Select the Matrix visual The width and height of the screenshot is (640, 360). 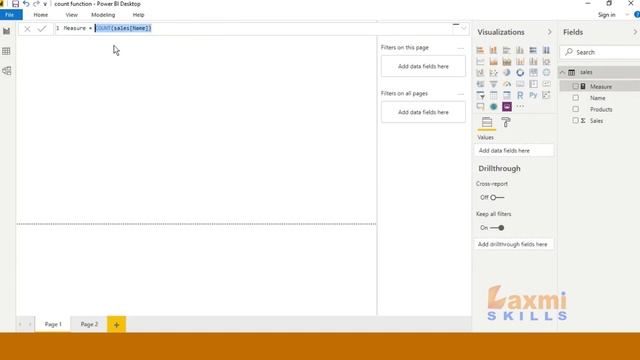tap(507, 96)
